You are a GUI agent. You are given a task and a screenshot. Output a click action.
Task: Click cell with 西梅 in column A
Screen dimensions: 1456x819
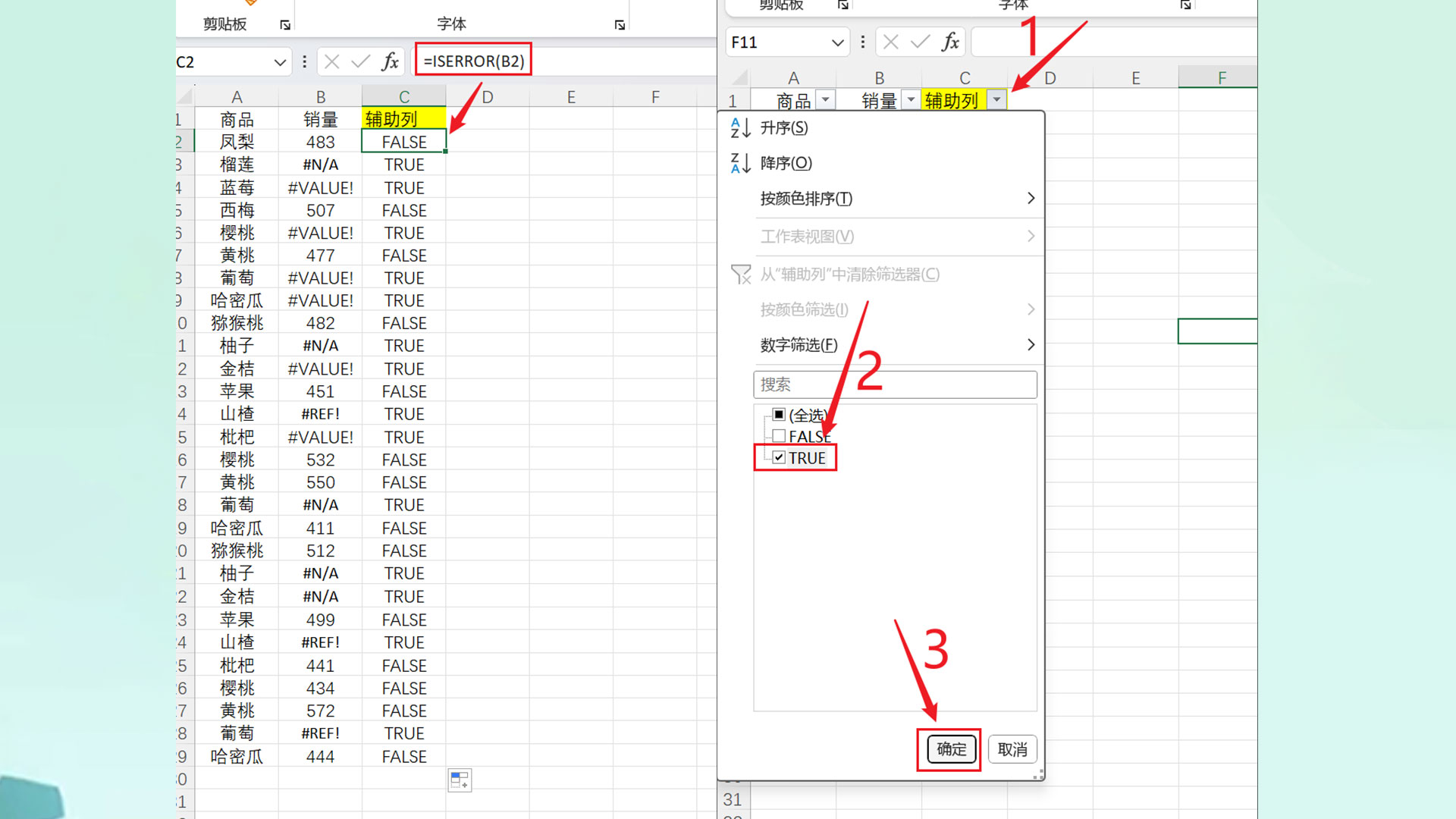(237, 210)
